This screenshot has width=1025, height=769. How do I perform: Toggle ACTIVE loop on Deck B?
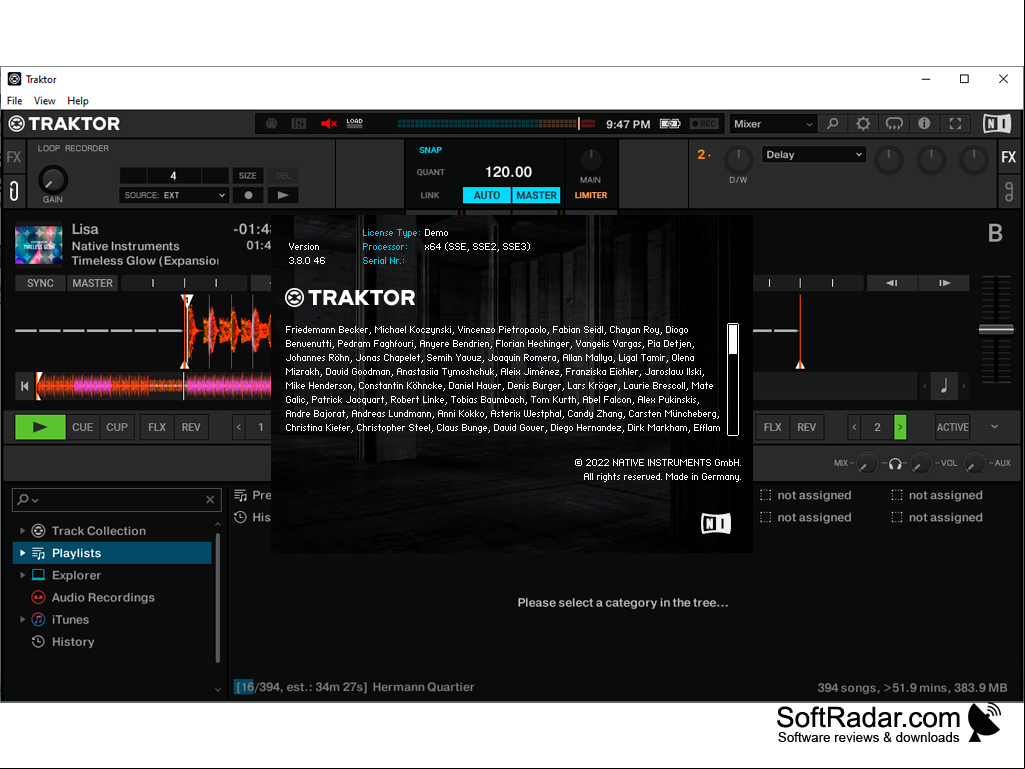(952, 427)
